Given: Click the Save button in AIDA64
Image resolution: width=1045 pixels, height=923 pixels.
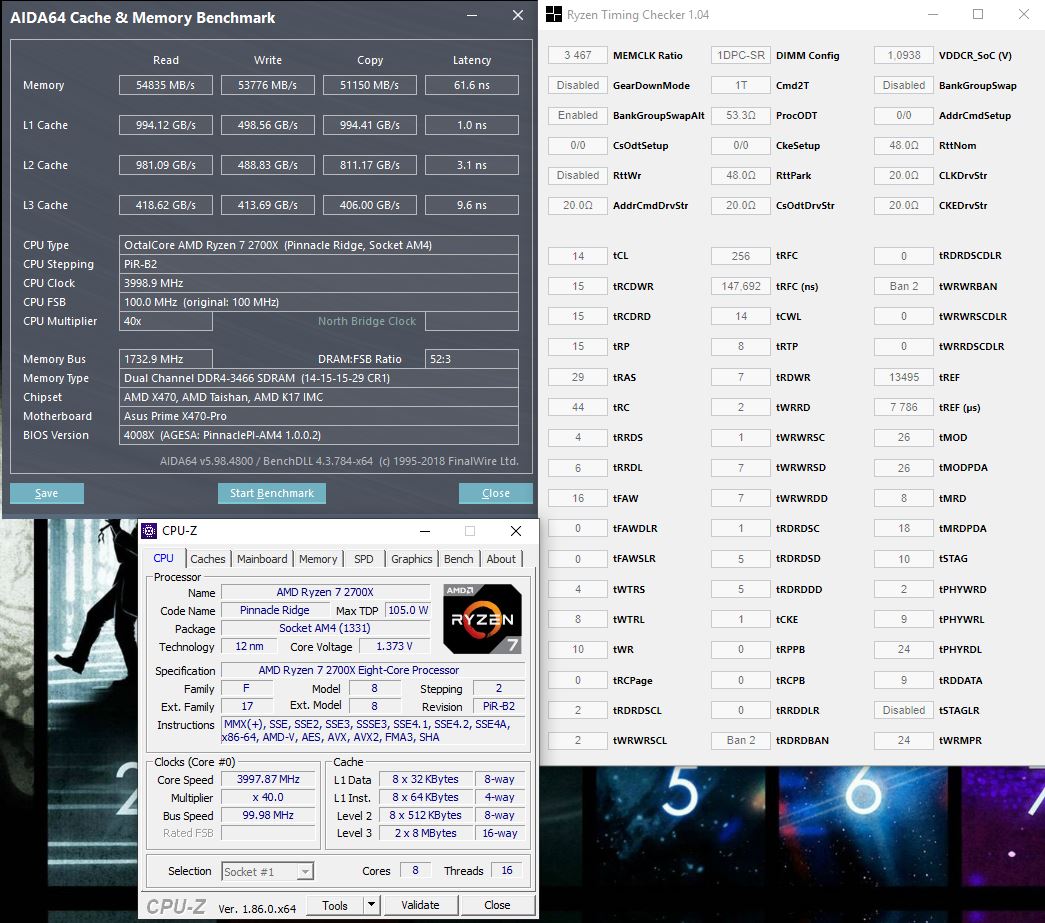Looking at the screenshot, I should pos(47,493).
